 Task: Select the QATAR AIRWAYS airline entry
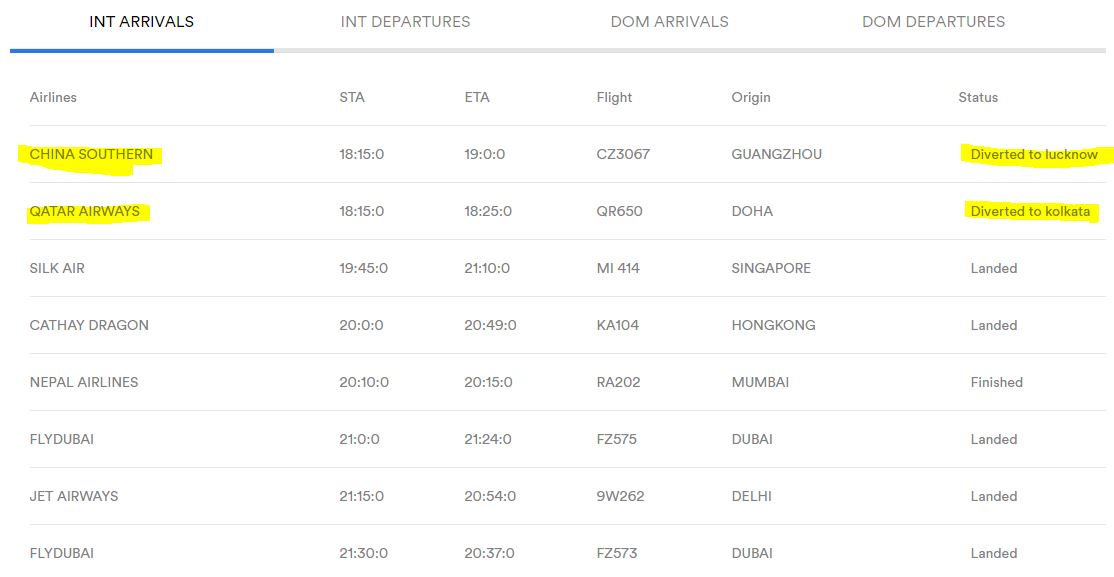coord(85,211)
